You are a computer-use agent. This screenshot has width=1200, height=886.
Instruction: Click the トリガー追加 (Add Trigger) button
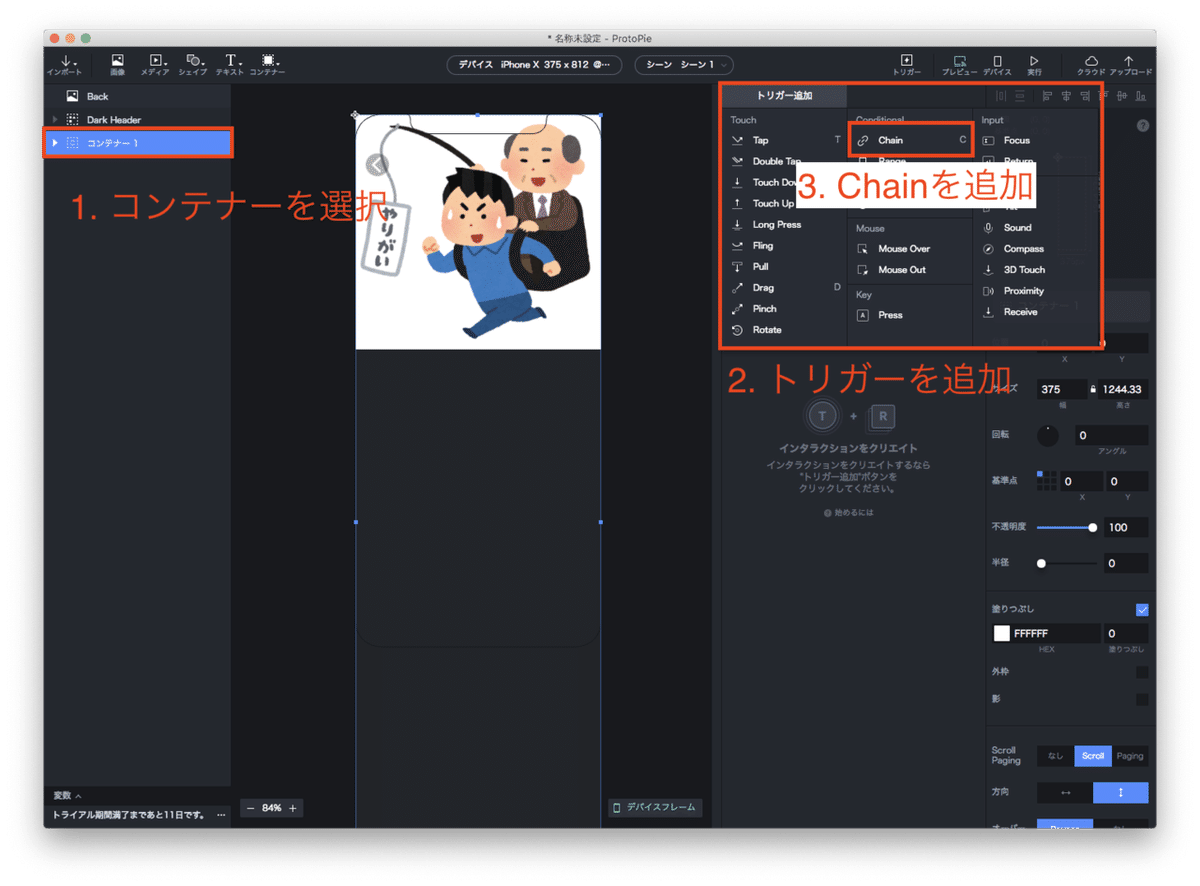click(x=784, y=96)
